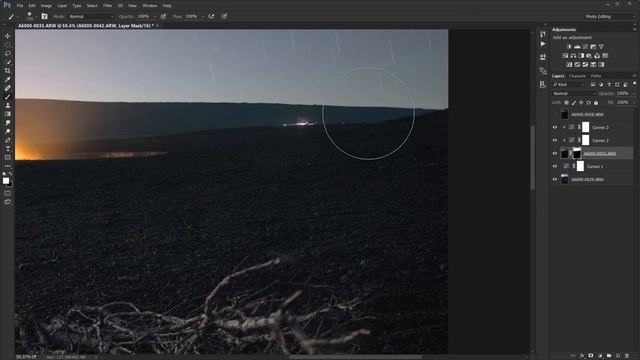The height and width of the screenshot is (360, 640).
Task: Open the brush preset picker arrow
Action: [36, 17]
